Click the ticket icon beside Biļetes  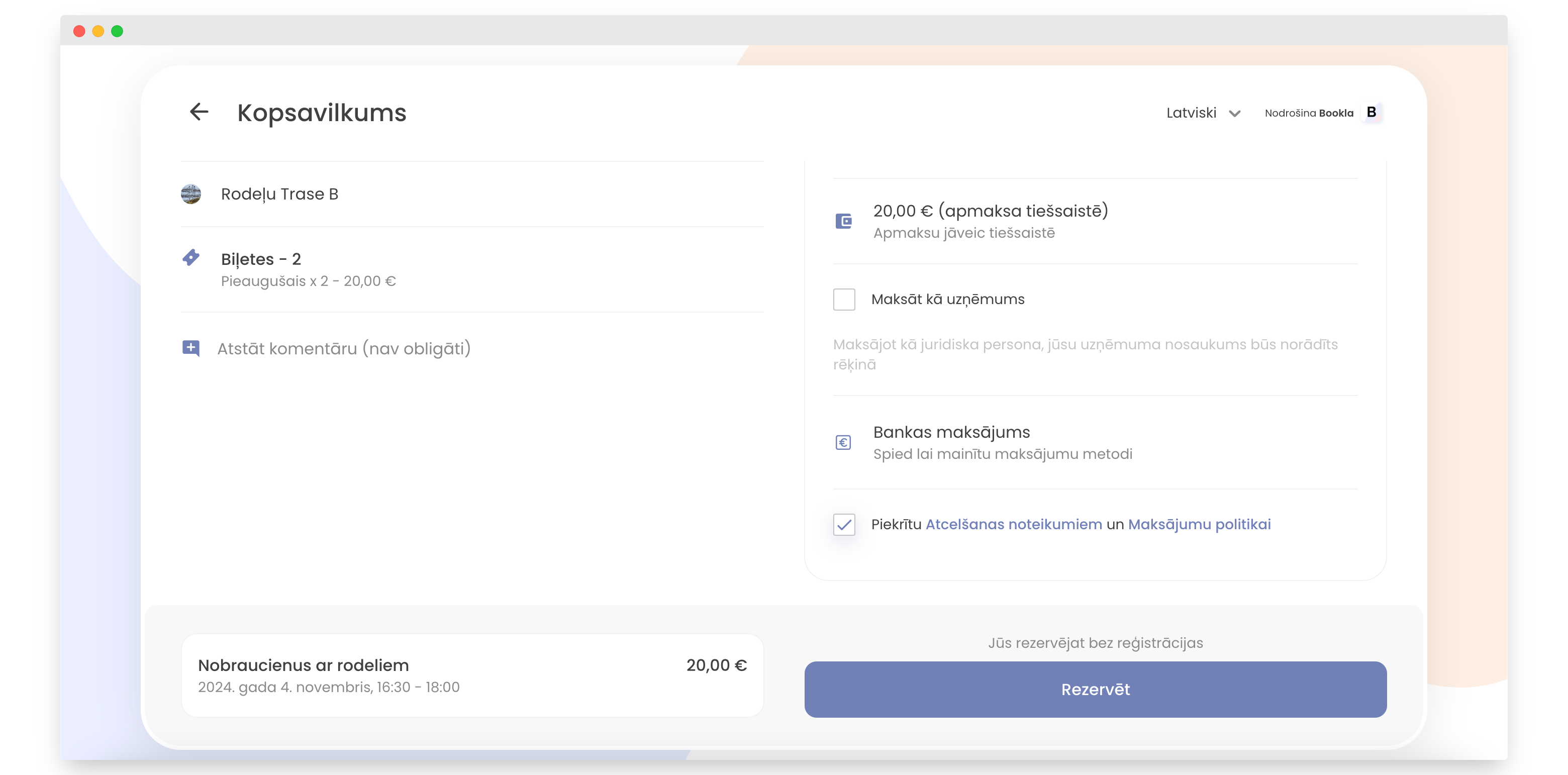point(191,258)
